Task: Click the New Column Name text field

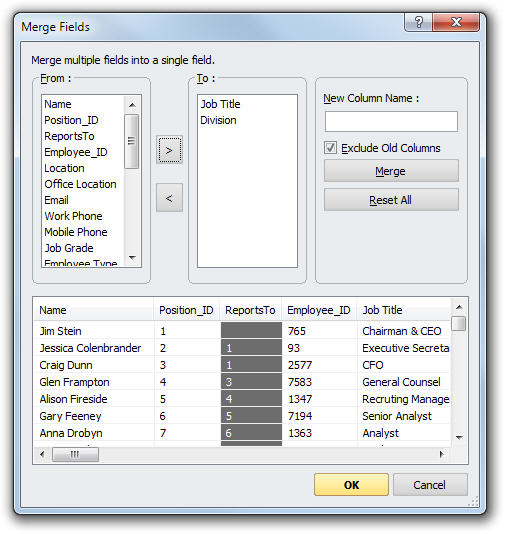Action: pos(391,122)
